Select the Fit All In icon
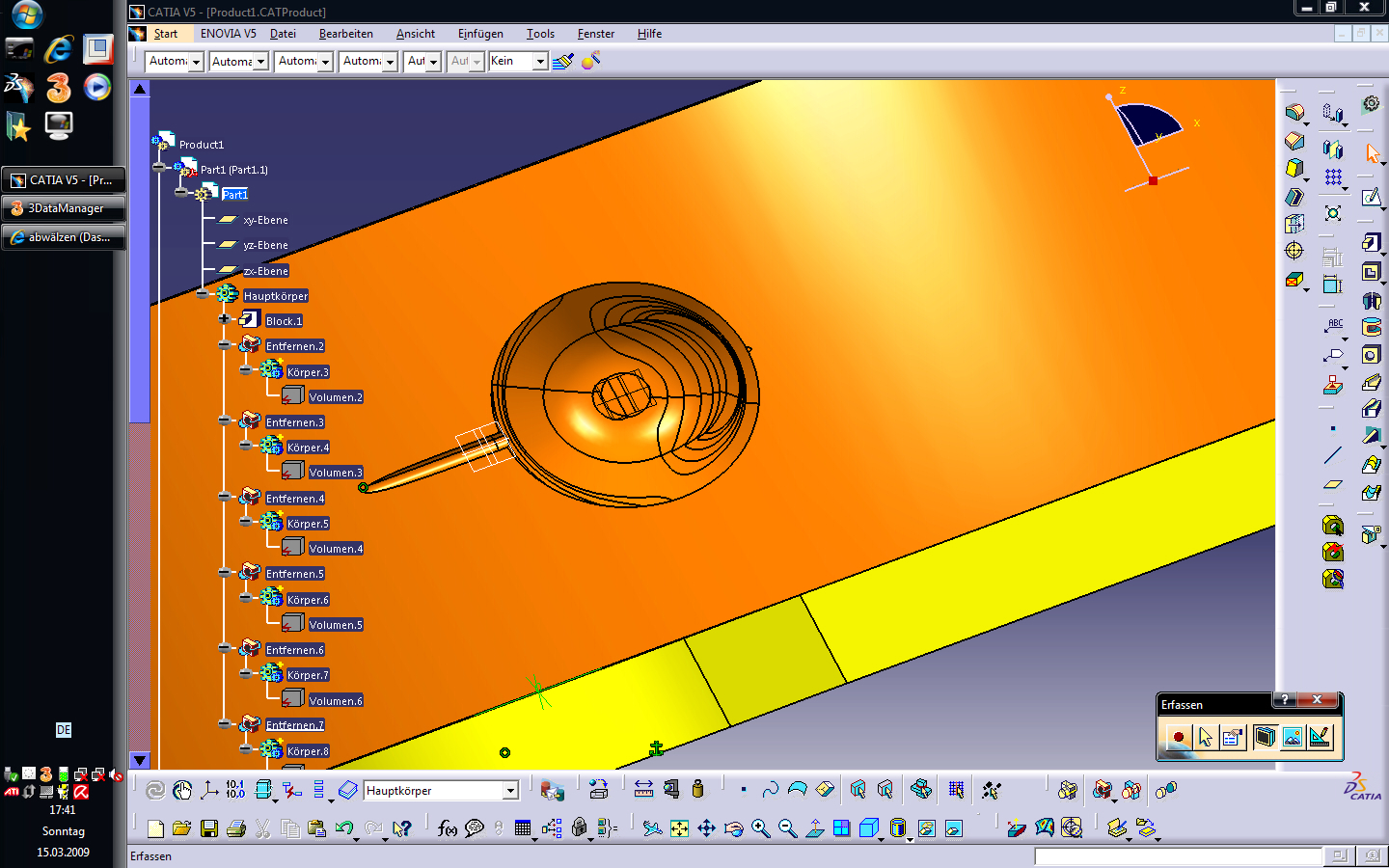The width and height of the screenshot is (1389, 868). (680, 828)
